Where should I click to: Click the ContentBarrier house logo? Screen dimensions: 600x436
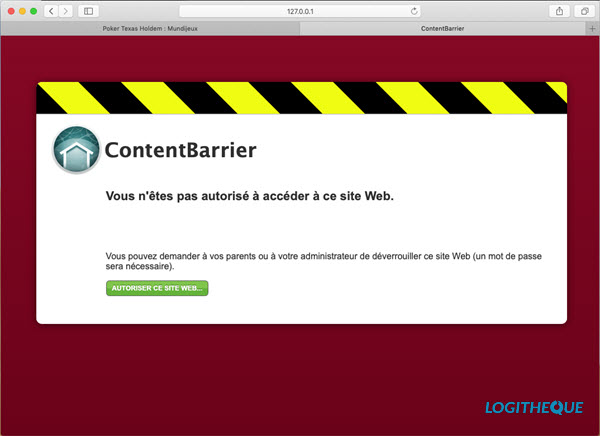pos(77,149)
